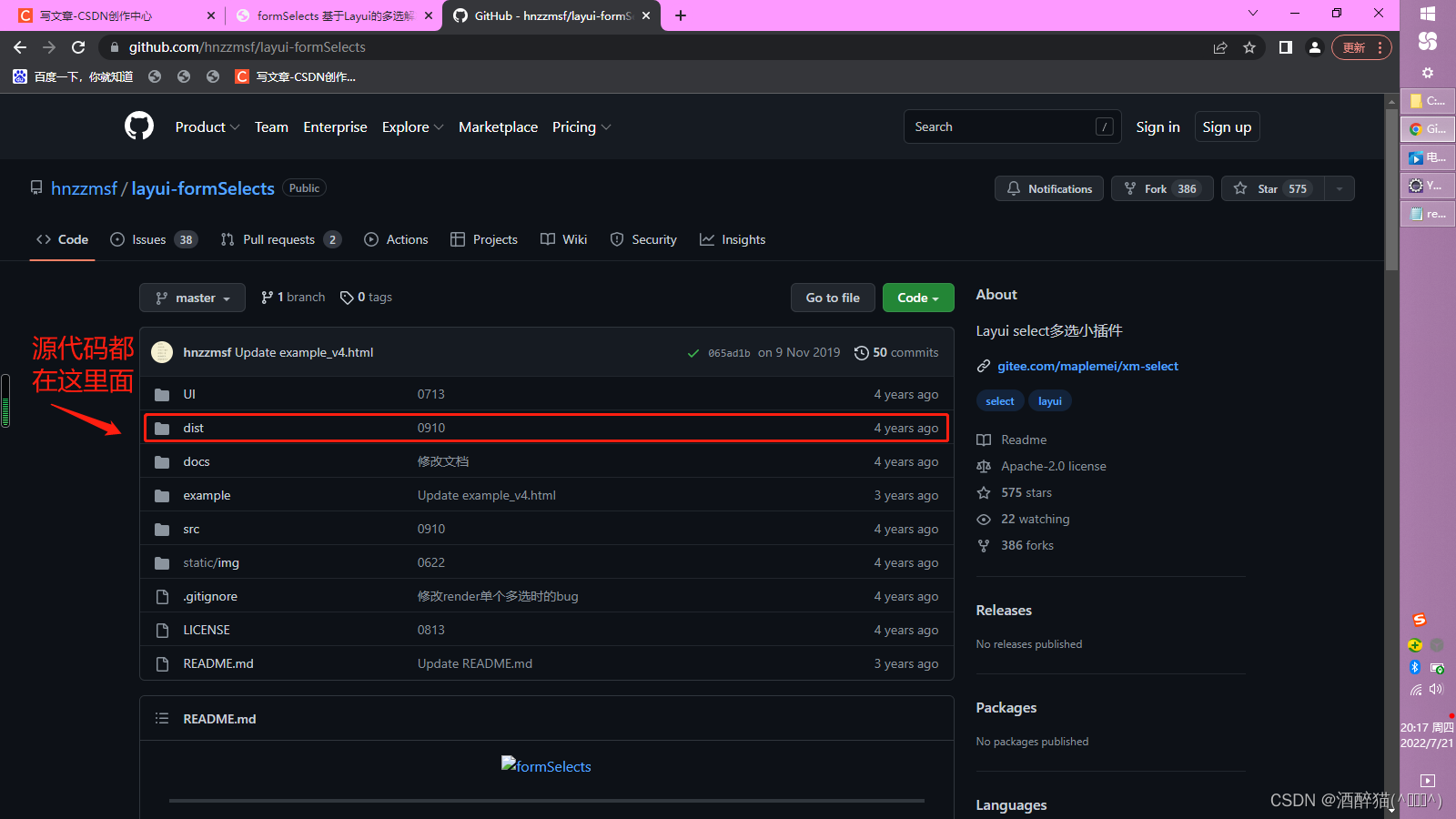Open the Insights tab

click(x=733, y=239)
